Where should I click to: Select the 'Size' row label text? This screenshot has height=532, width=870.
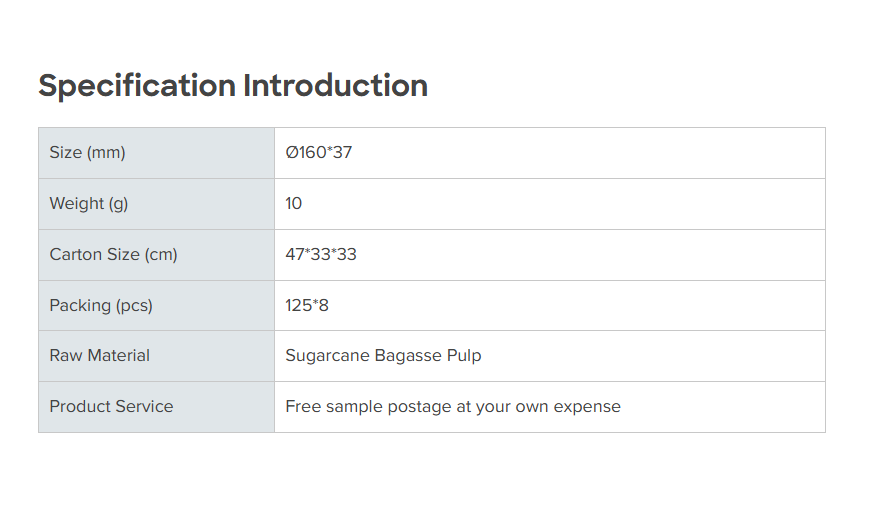click(66, 153)
